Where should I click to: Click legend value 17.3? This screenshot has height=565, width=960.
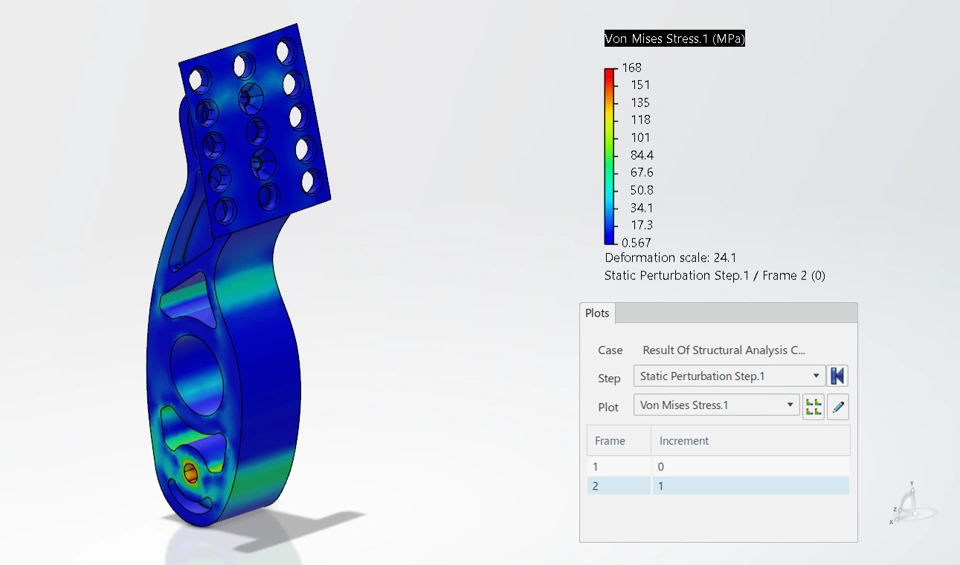point(642,225)
